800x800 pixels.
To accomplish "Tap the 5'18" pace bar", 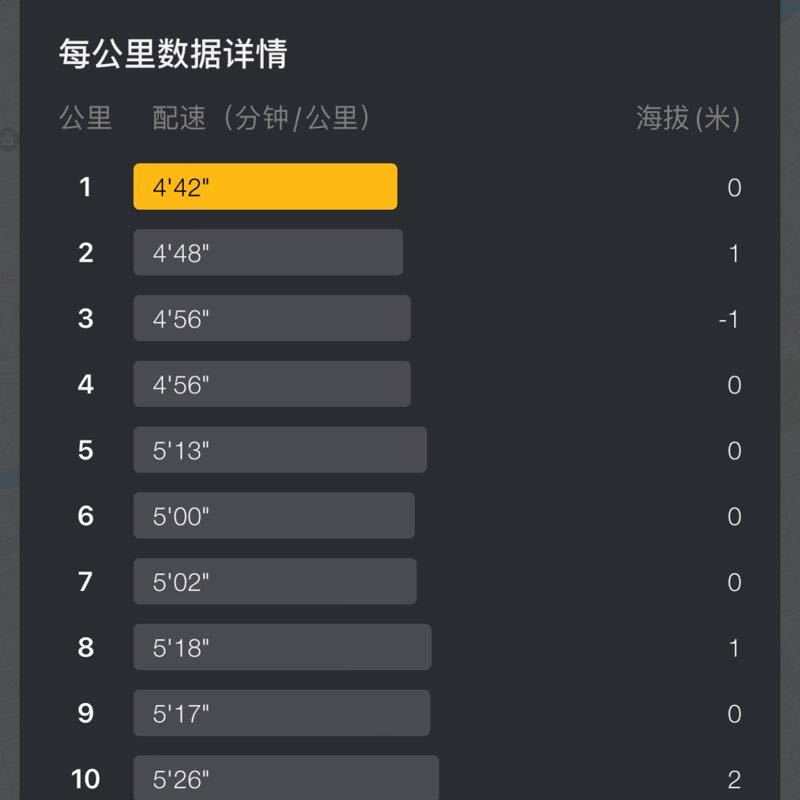I will click(282, 648).
